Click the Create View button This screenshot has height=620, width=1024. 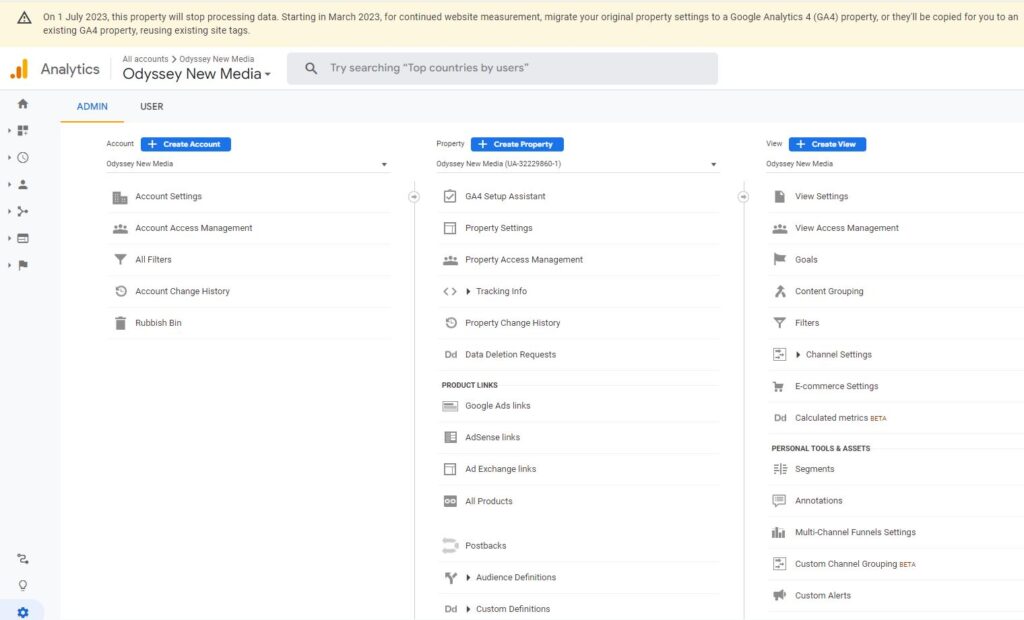click(827, 144)
